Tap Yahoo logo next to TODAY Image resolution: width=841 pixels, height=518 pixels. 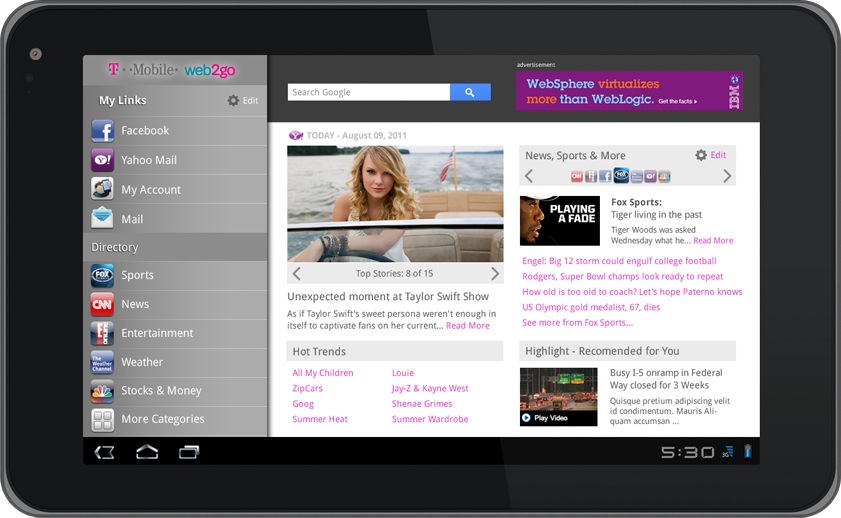click(296, 135)
